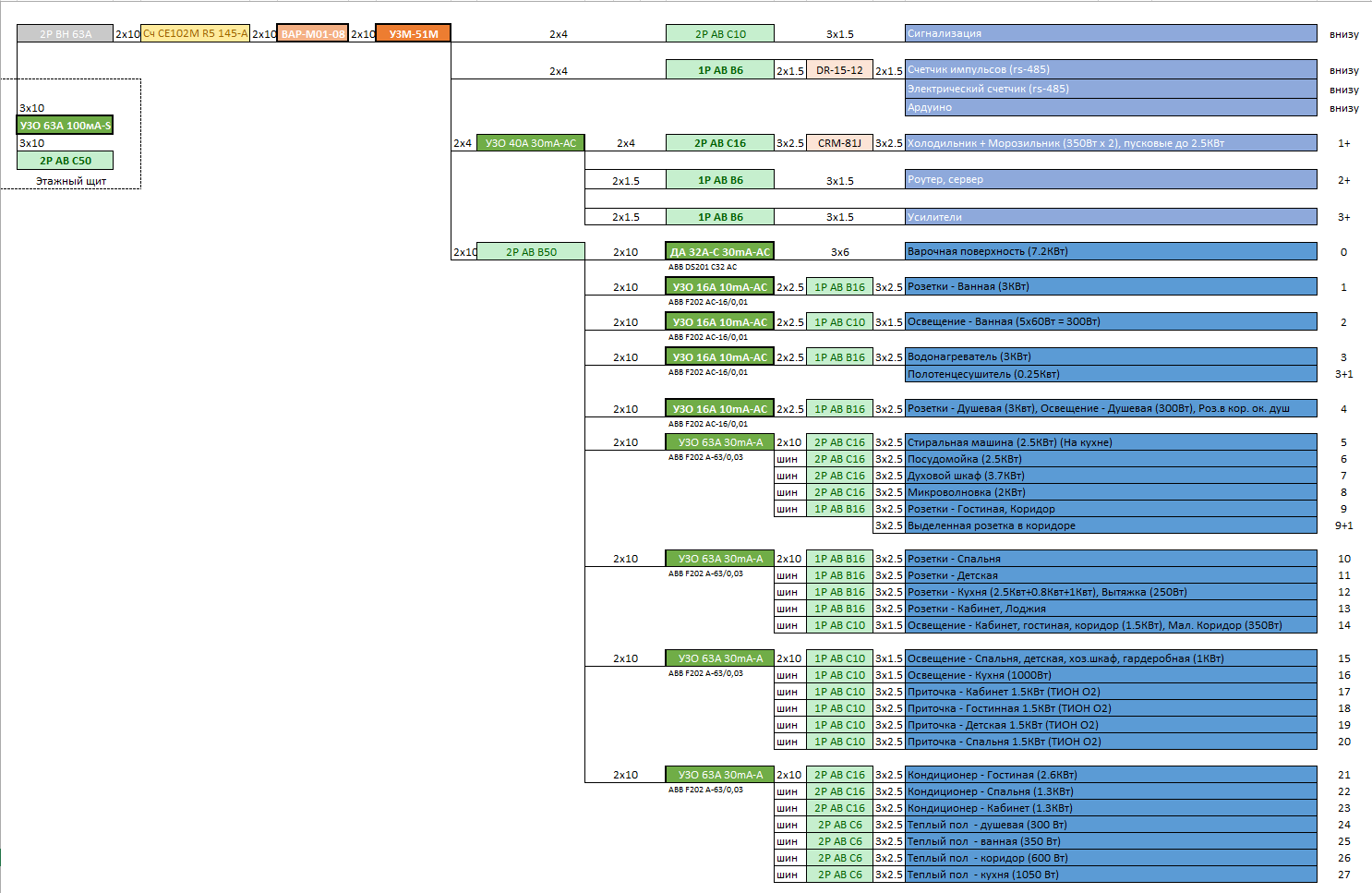Select '1P AB B16' breaker for Розетки - Детская

[x=840, y=575]
